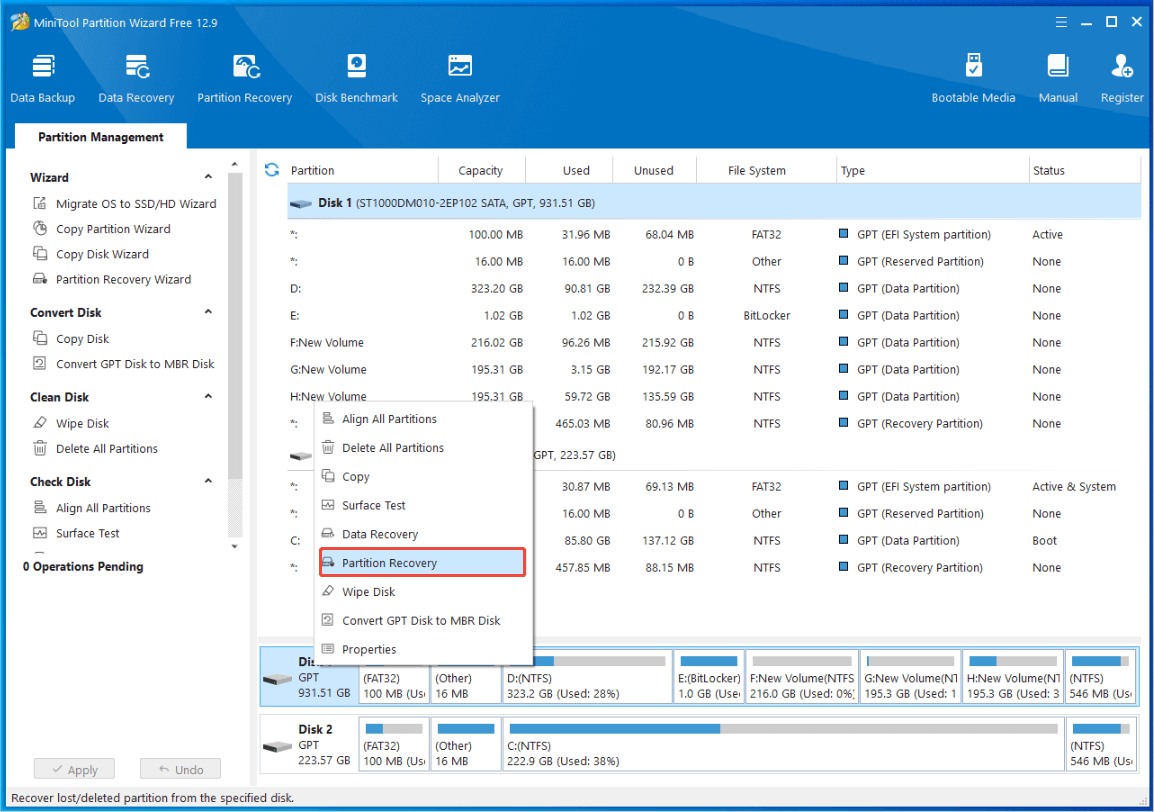
Task: Collapse the Convert Disk section
Action: pyautogui.click(x=208, y=312)
